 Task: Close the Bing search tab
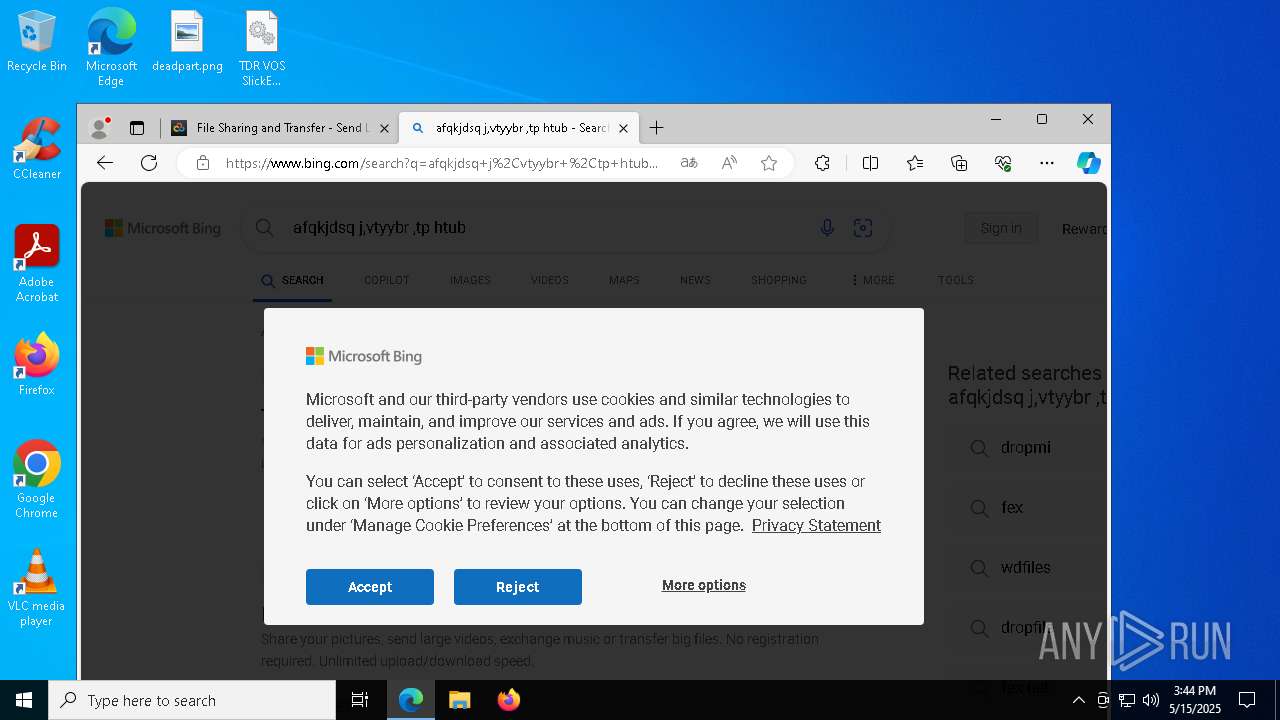point(623,128)
